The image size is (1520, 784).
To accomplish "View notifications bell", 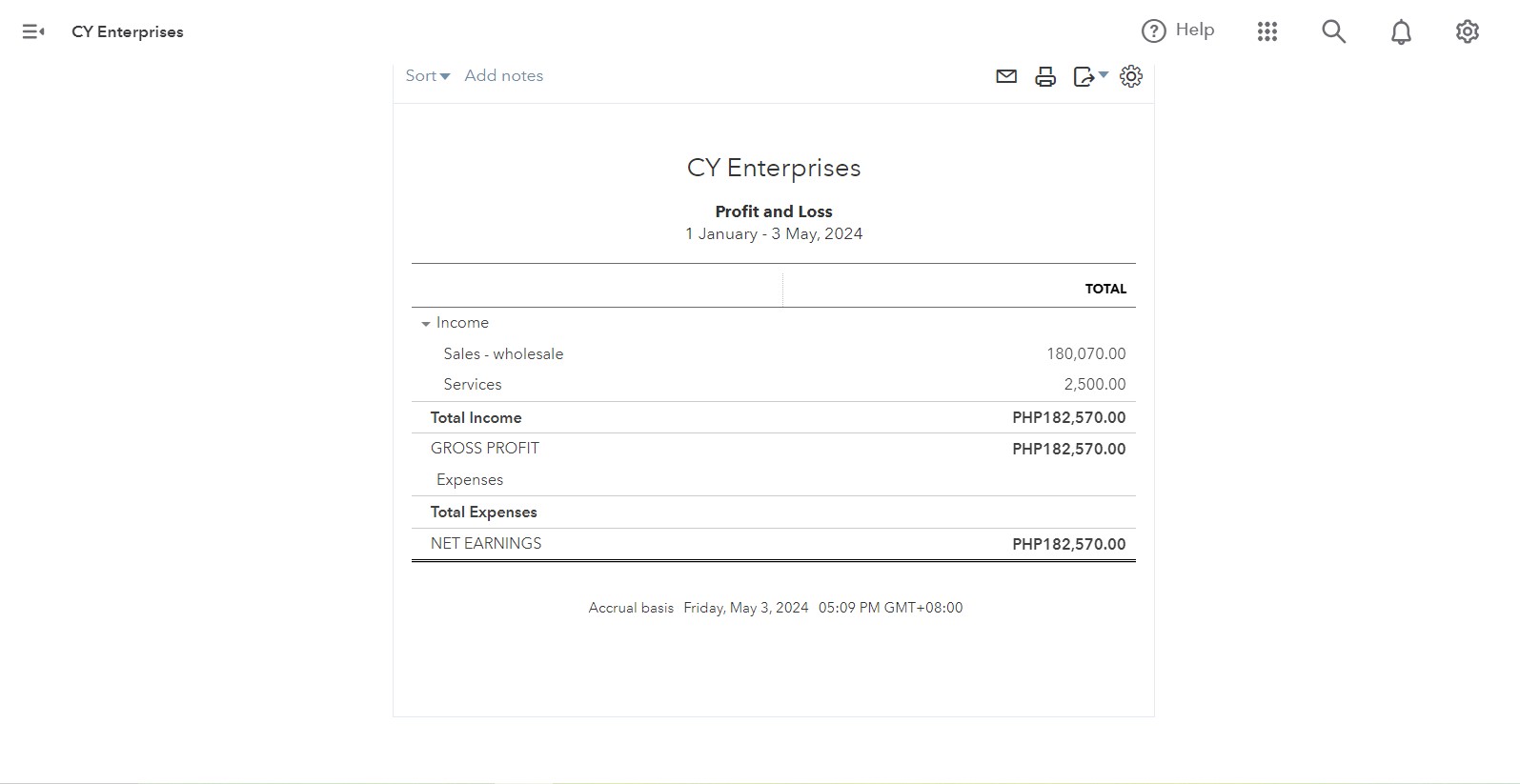I will 1401,32.
